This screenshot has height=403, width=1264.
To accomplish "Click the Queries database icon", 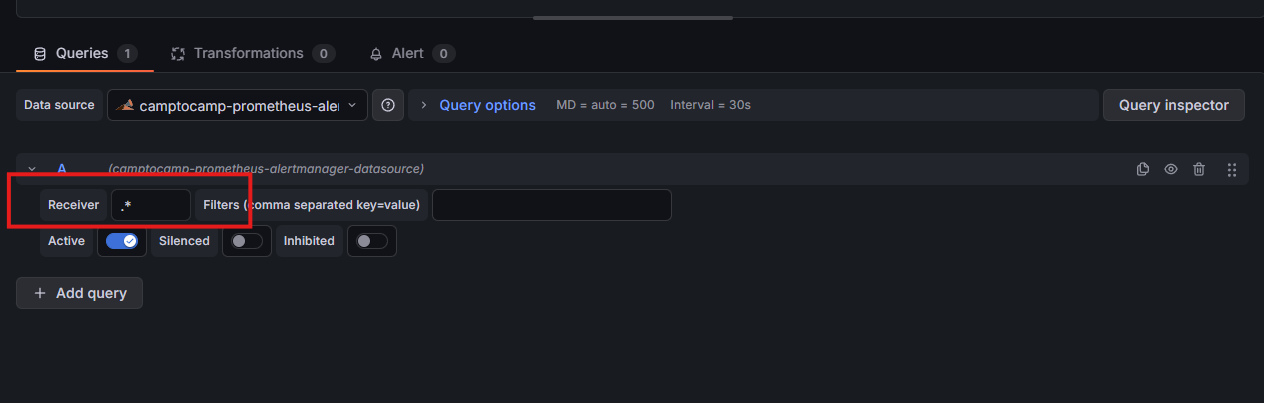I will tap(40, 54).
